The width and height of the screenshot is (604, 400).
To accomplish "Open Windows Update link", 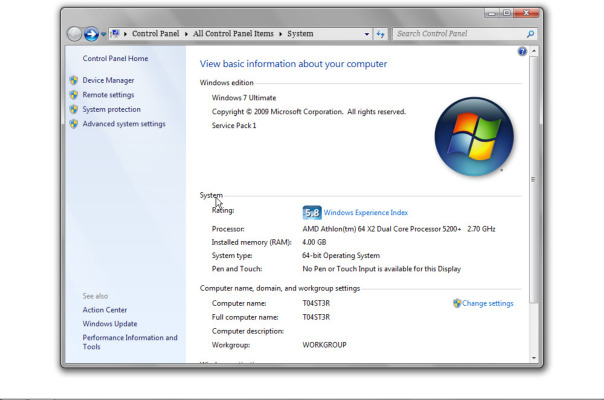I will (x=110, y=324).
